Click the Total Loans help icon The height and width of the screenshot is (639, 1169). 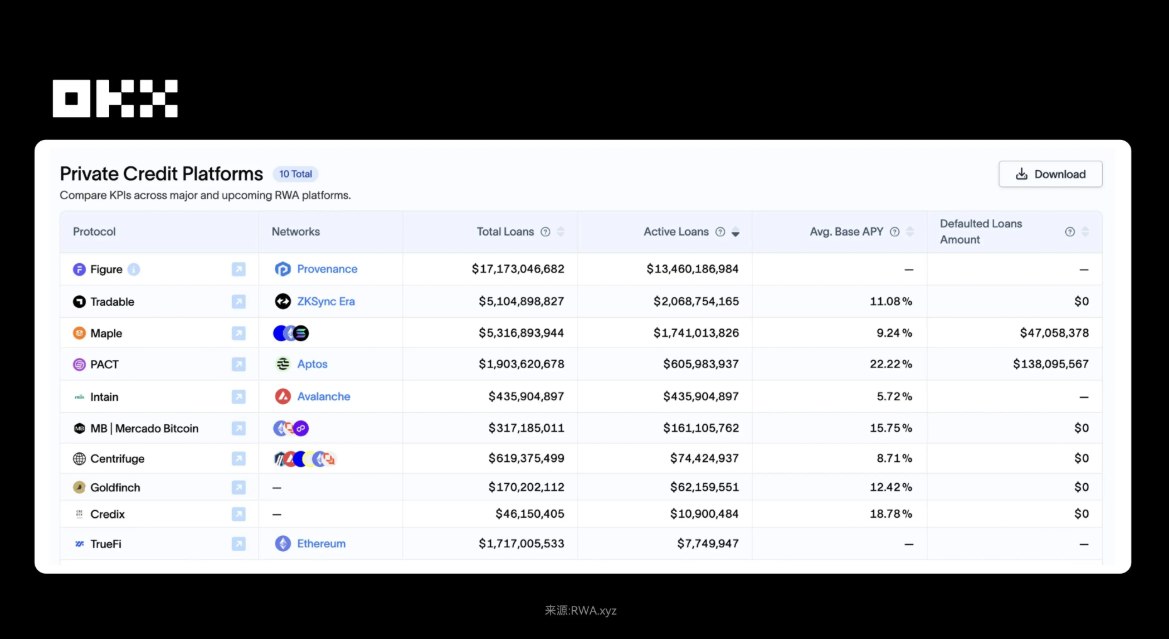545,232
